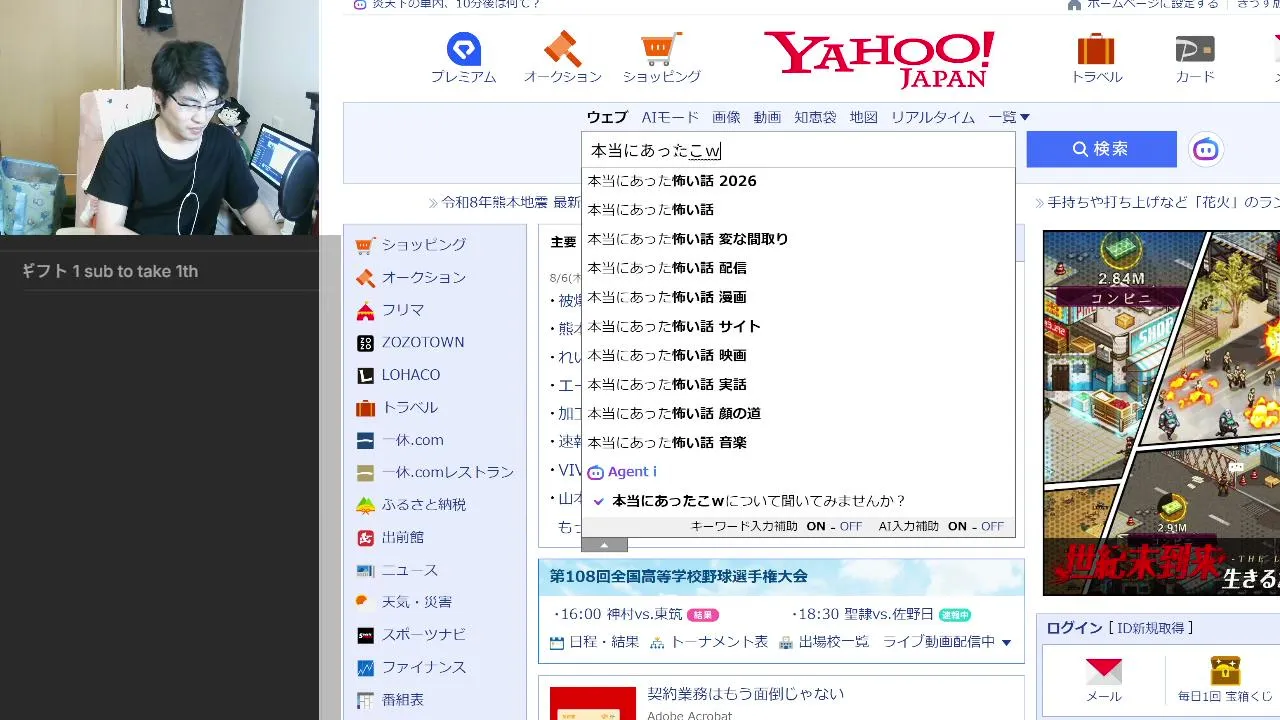Image resolution: width=1280 pixels, height=720 pixels.
Task: Click the ふるさと納税 icon in the sidebar
Action: [x=365, y=505]
